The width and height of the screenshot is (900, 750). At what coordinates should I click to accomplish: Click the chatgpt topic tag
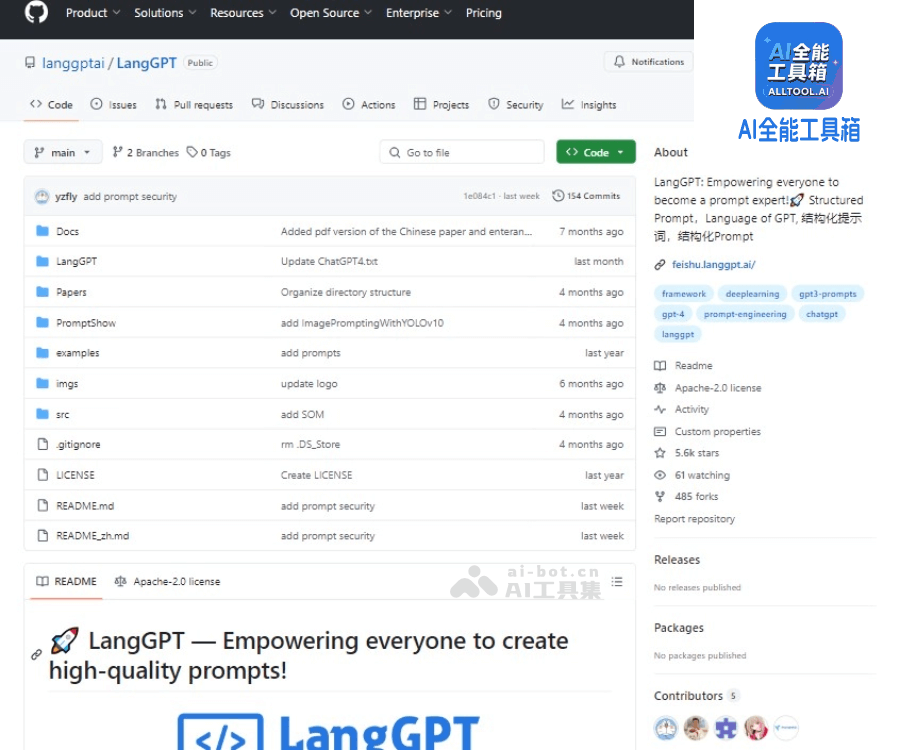click(x=822, y=314)
